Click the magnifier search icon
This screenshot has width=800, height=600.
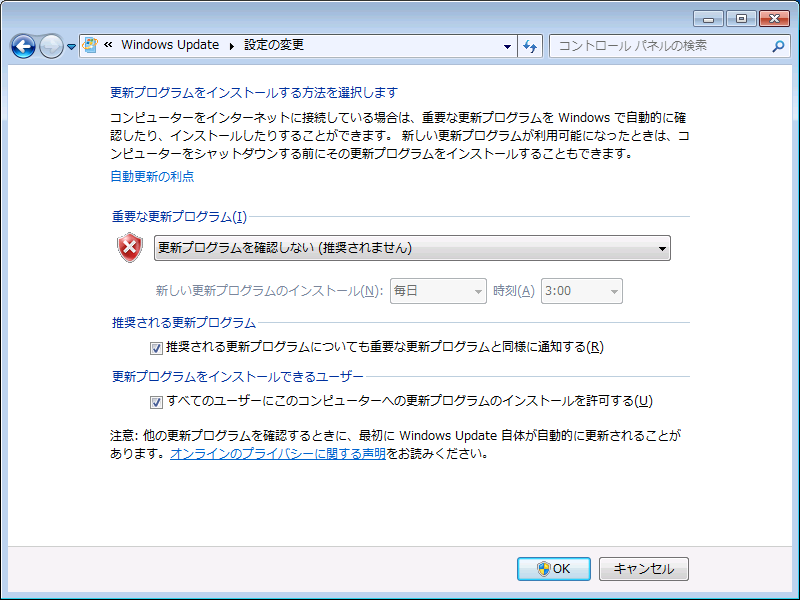click(778, 46)
